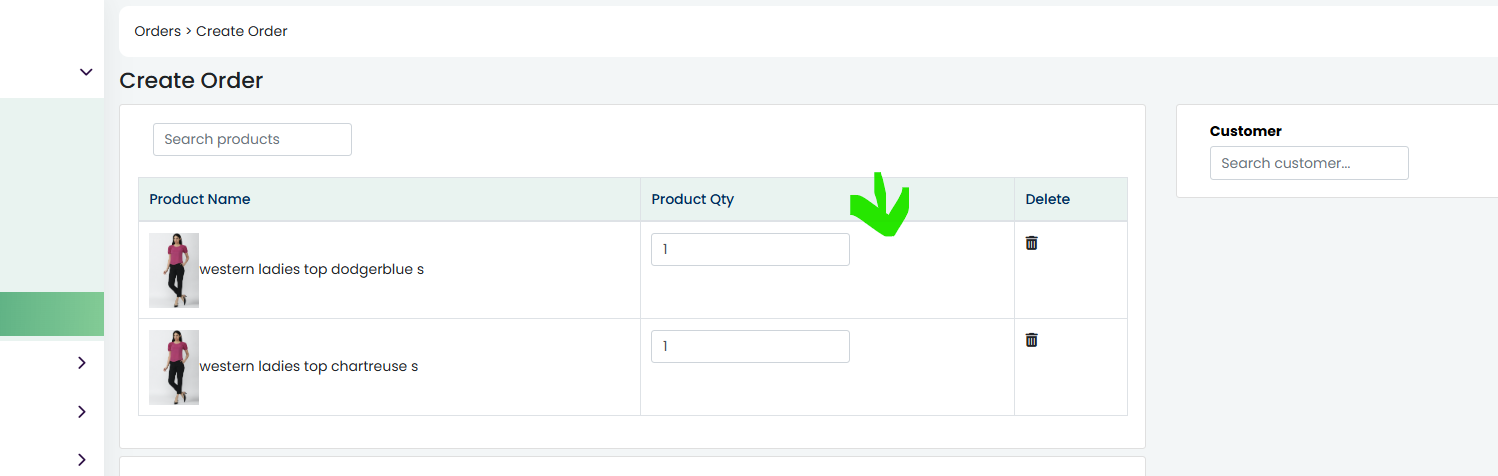Collapse the sidebar section with down chevron
The image size is (1498, 476).
point(86,72)
